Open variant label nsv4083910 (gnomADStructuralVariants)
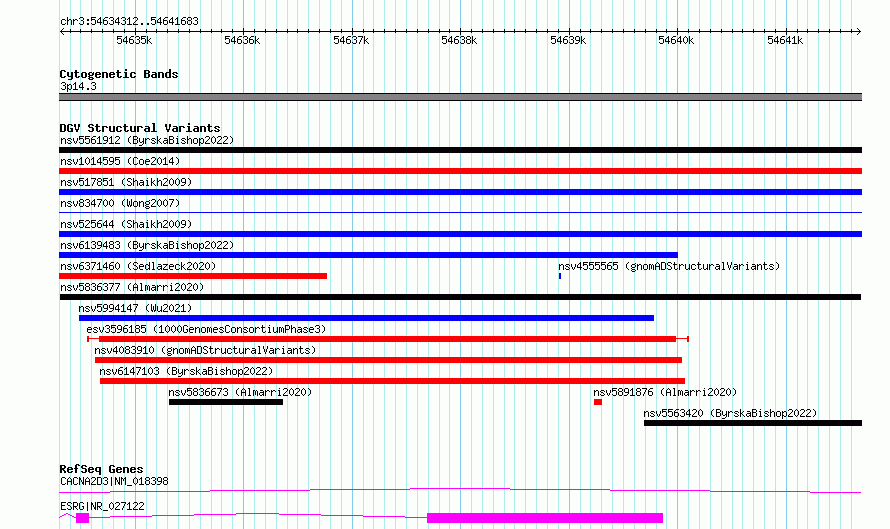Screen dimensions: 890x529 point(205,350)
